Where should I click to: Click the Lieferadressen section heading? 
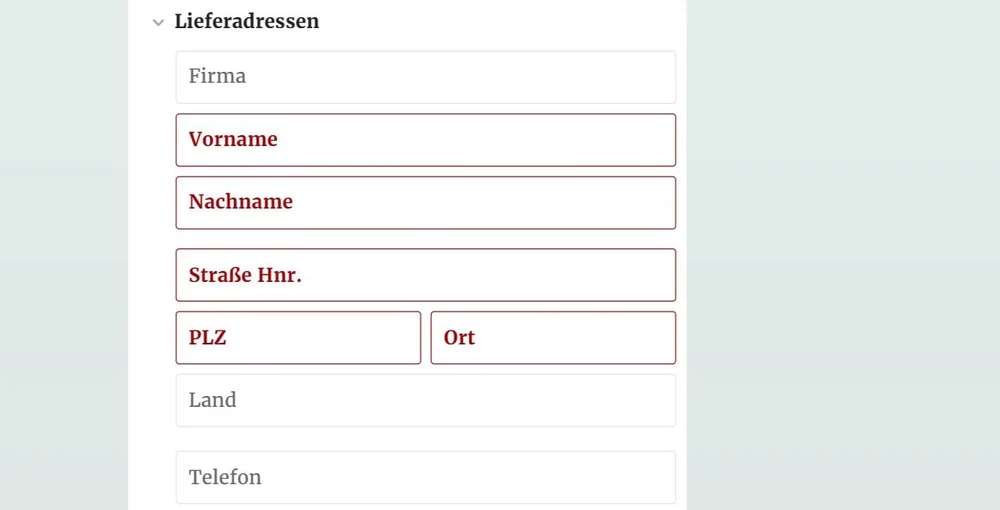[x=247, y=21]
